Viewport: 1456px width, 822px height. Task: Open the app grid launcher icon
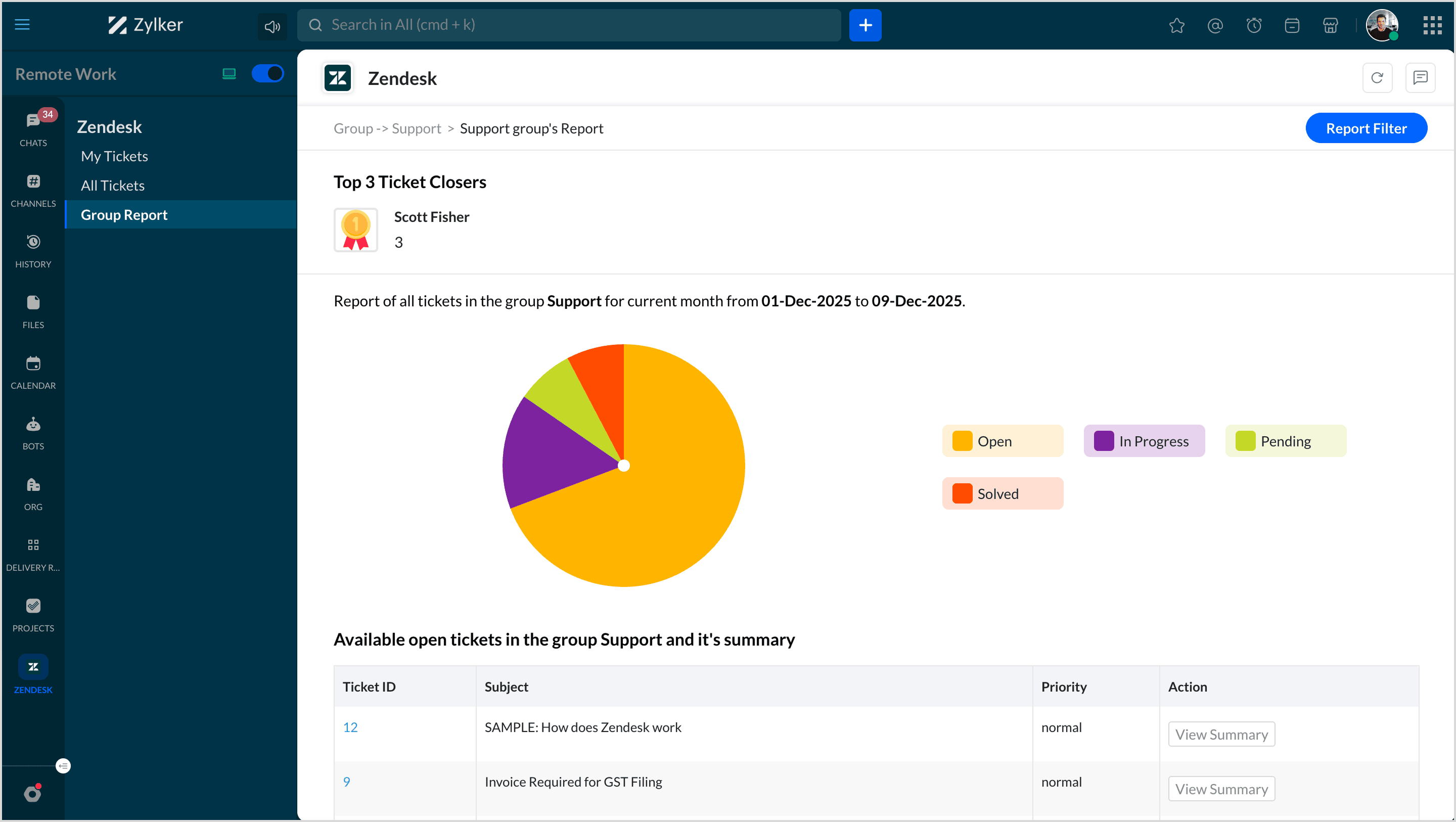click(1432, 25)
